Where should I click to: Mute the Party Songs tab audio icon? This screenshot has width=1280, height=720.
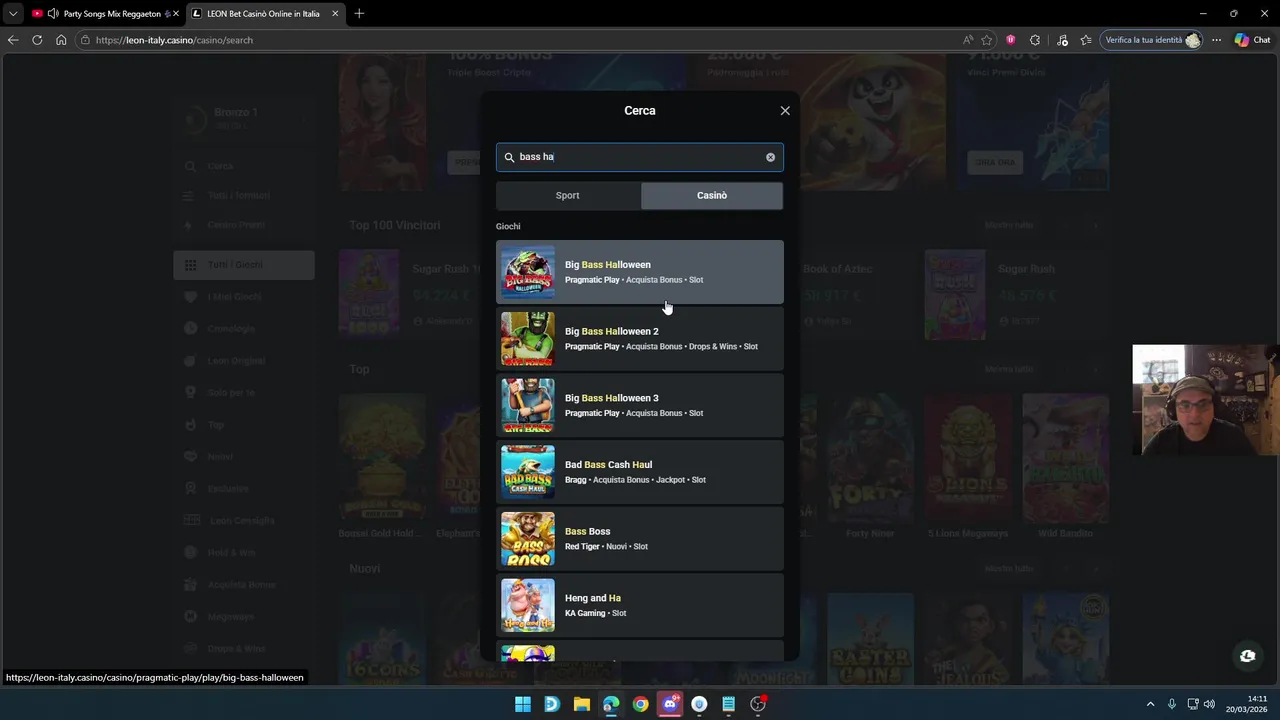click(52, 14)
